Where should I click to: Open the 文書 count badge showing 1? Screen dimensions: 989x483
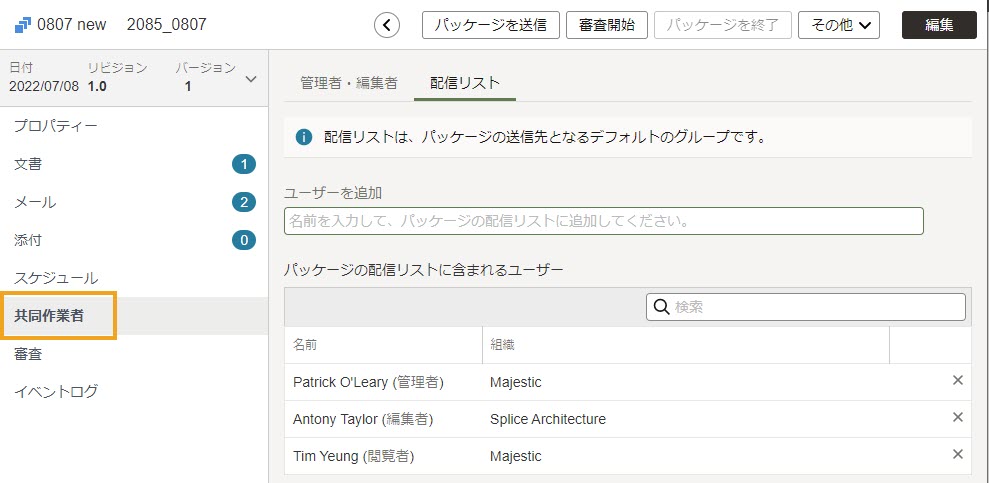[243, 165]
